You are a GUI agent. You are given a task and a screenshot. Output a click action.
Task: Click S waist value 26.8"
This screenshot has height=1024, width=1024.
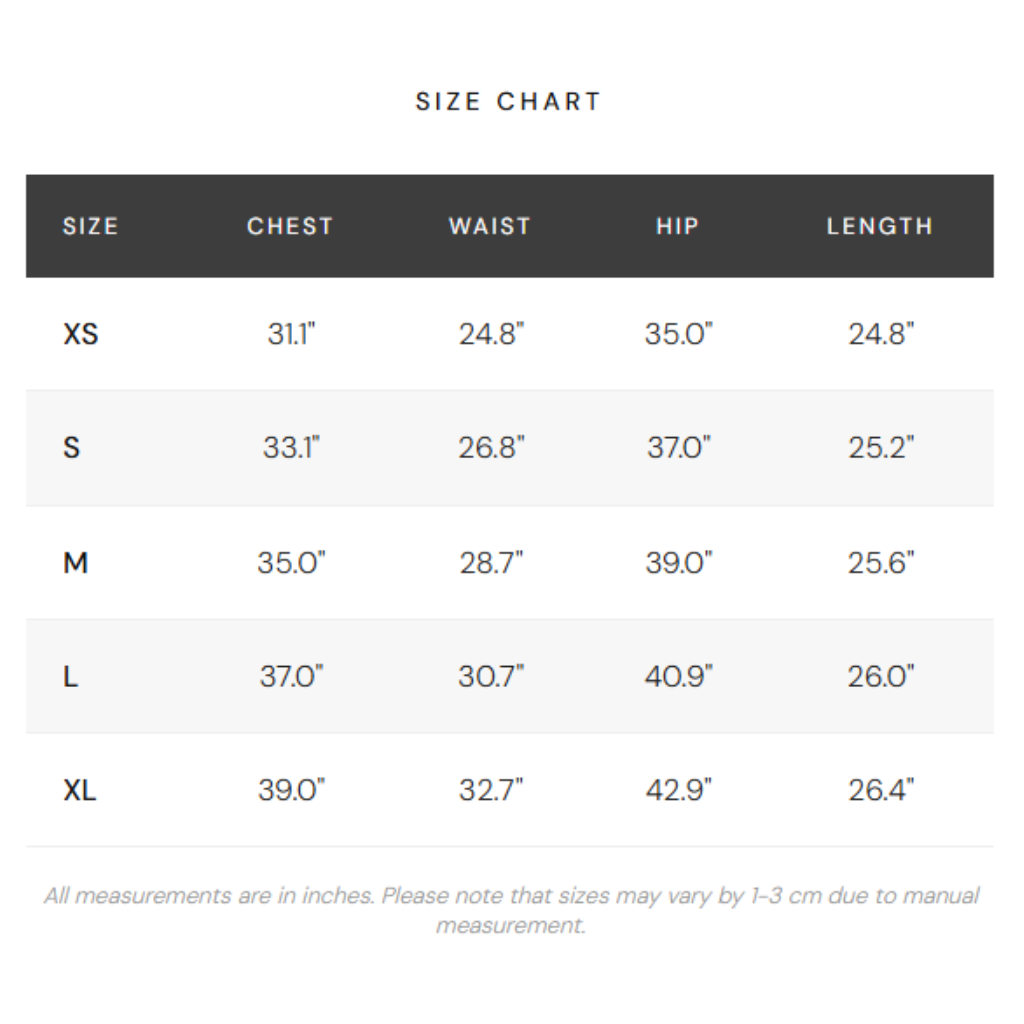tap(491, 447)
